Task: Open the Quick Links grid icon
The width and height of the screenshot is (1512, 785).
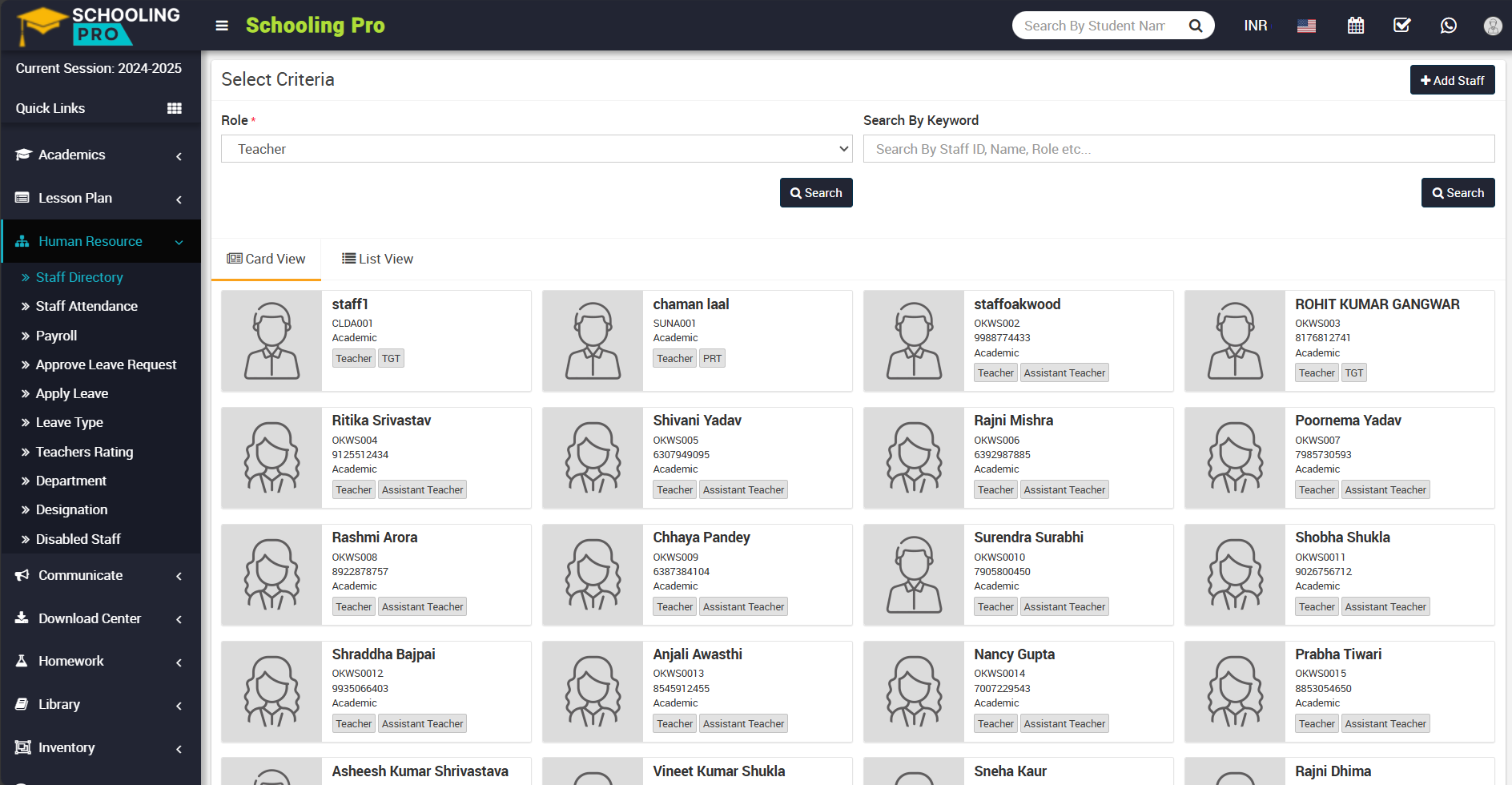Action: pos(175,108)
